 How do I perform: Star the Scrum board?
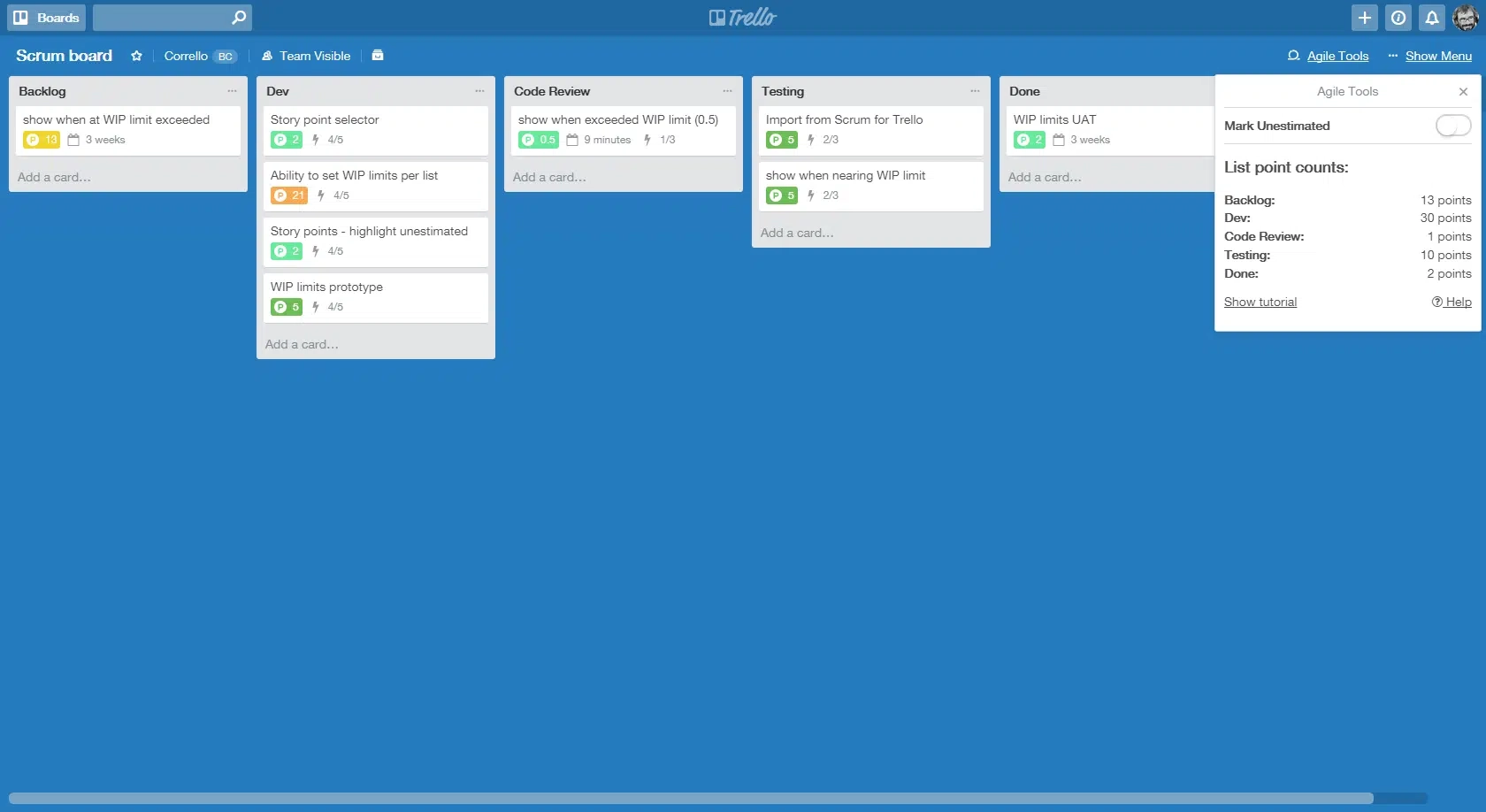(x=136, y=56)
